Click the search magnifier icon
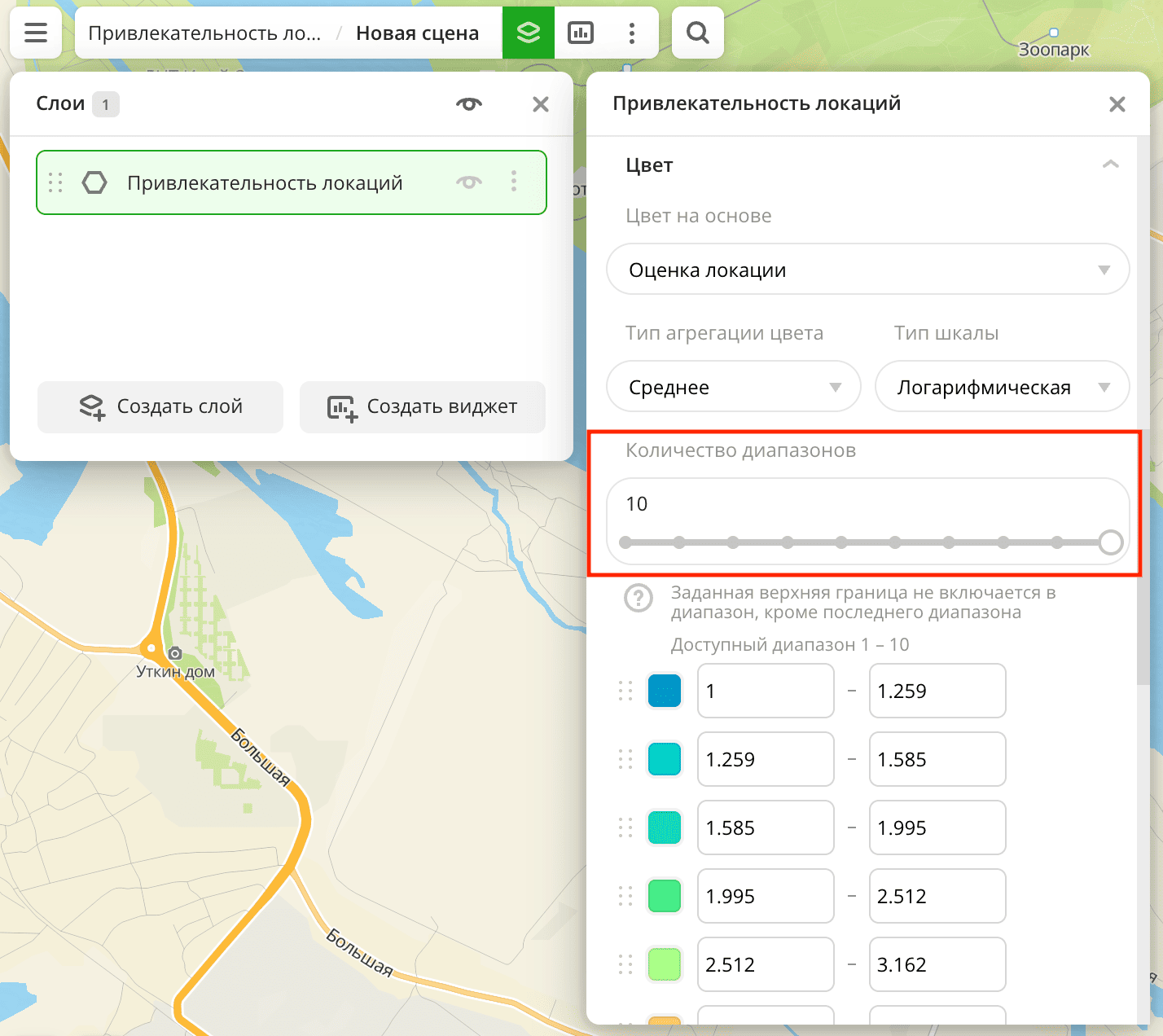This screenshot has width=1163, height=1036. (698, 33)
